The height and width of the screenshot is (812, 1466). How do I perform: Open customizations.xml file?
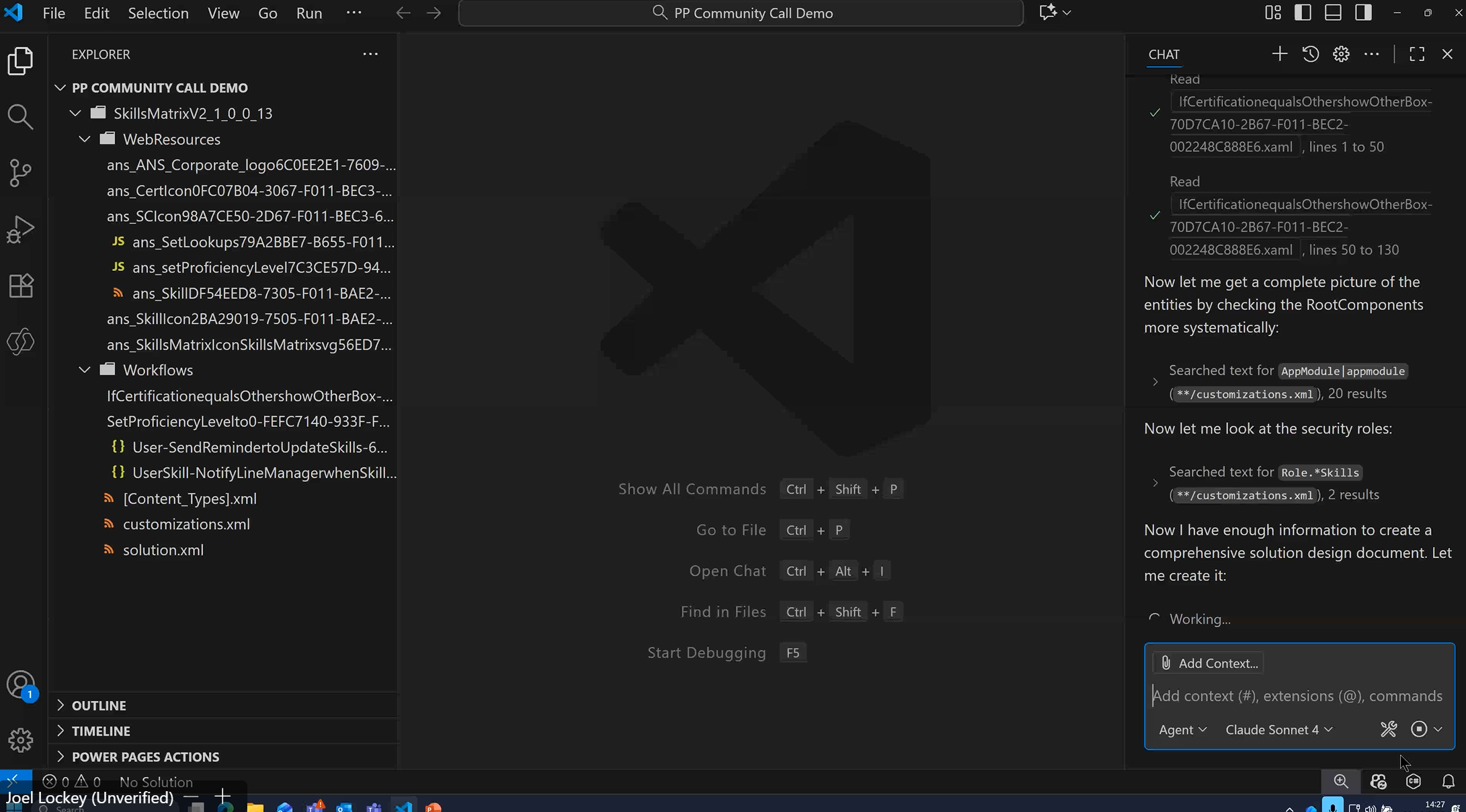(x=186, y=524)
